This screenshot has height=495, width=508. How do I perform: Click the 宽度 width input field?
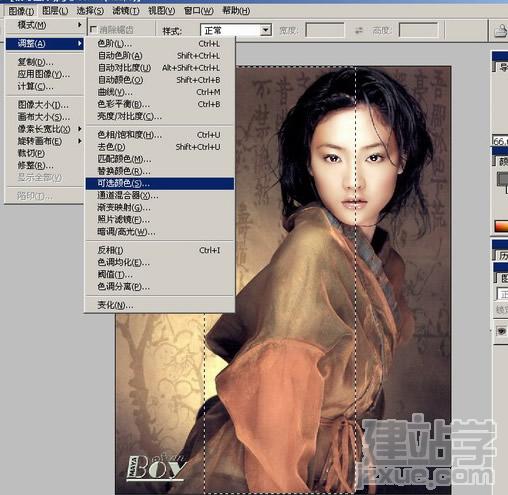(x=325, y=30)
